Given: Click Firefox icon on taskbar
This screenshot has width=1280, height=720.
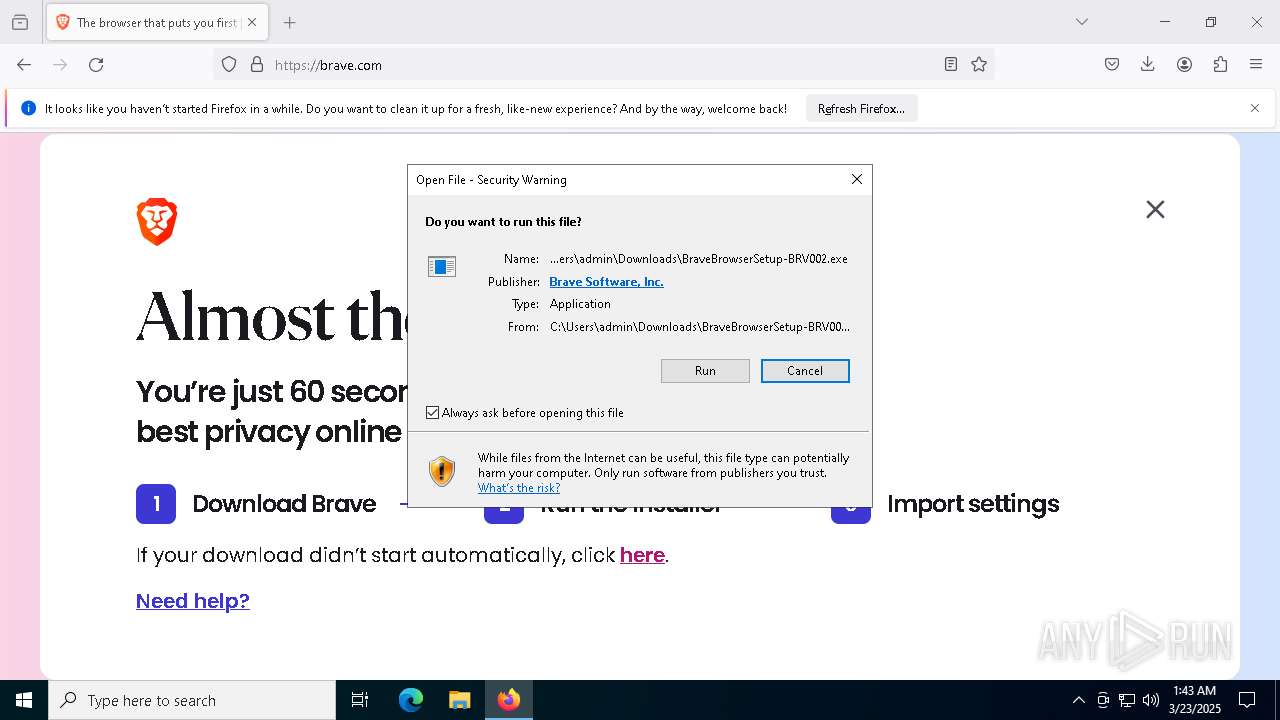Looking at the screenshot, I should (x=509, y=700).
